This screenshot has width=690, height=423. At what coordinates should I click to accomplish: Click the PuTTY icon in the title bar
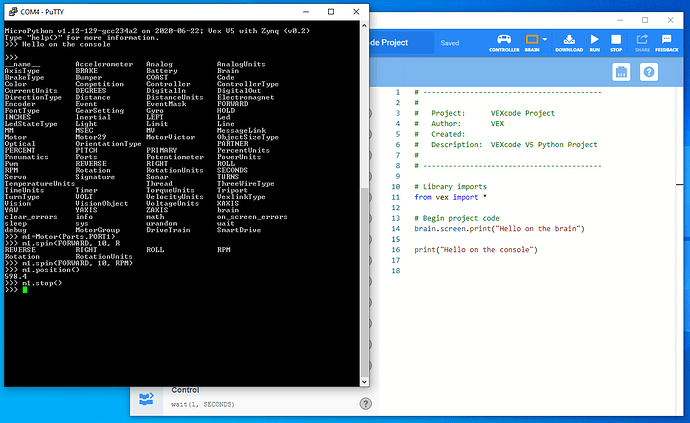pos(13,11)
